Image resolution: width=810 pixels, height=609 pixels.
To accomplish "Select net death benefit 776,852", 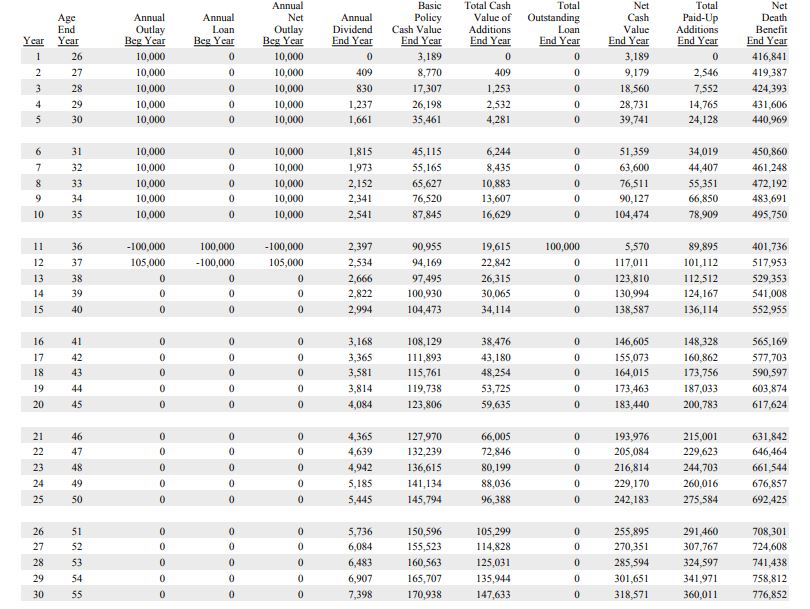I will (x=770, y=595).
